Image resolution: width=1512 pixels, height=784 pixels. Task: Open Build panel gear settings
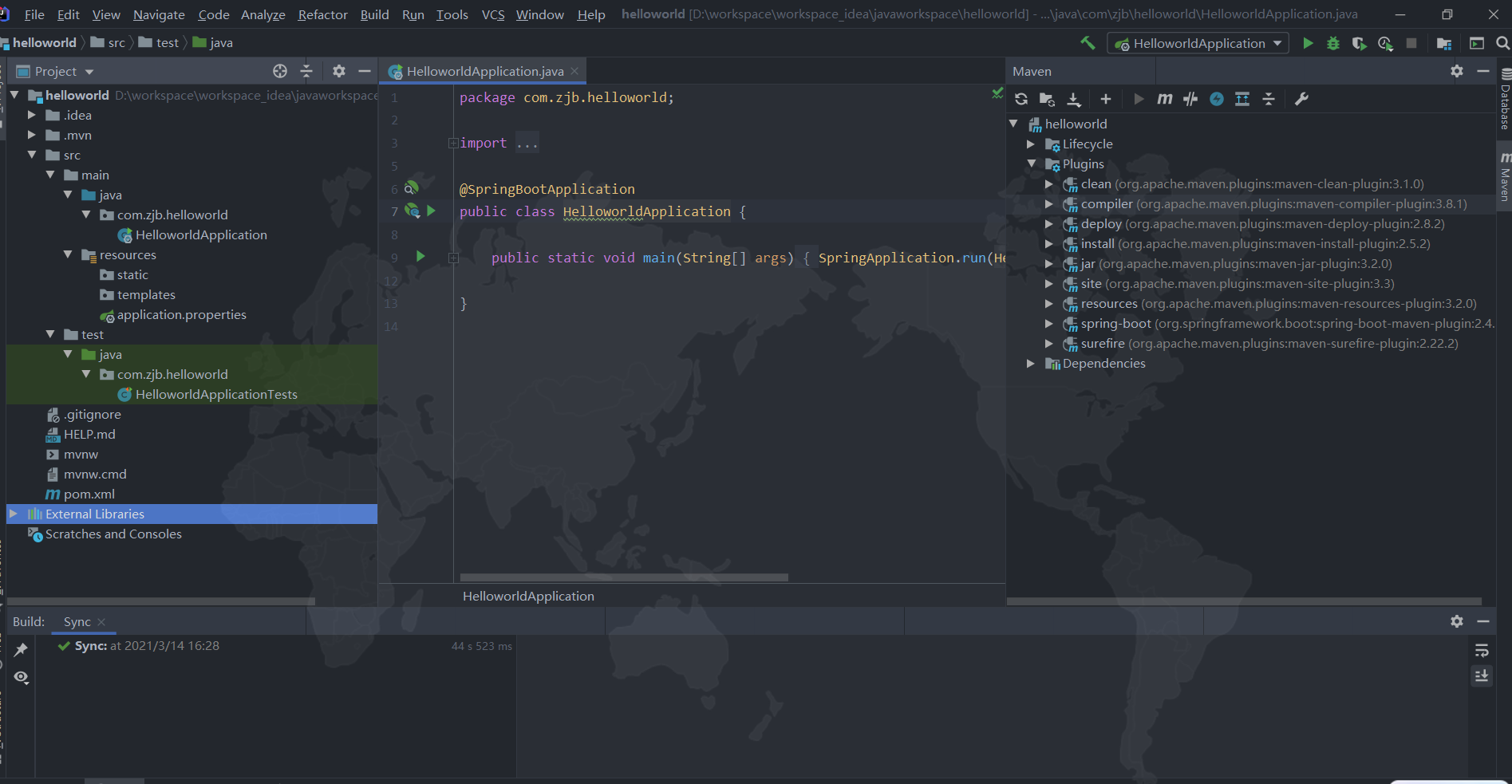coord(1457,621)
